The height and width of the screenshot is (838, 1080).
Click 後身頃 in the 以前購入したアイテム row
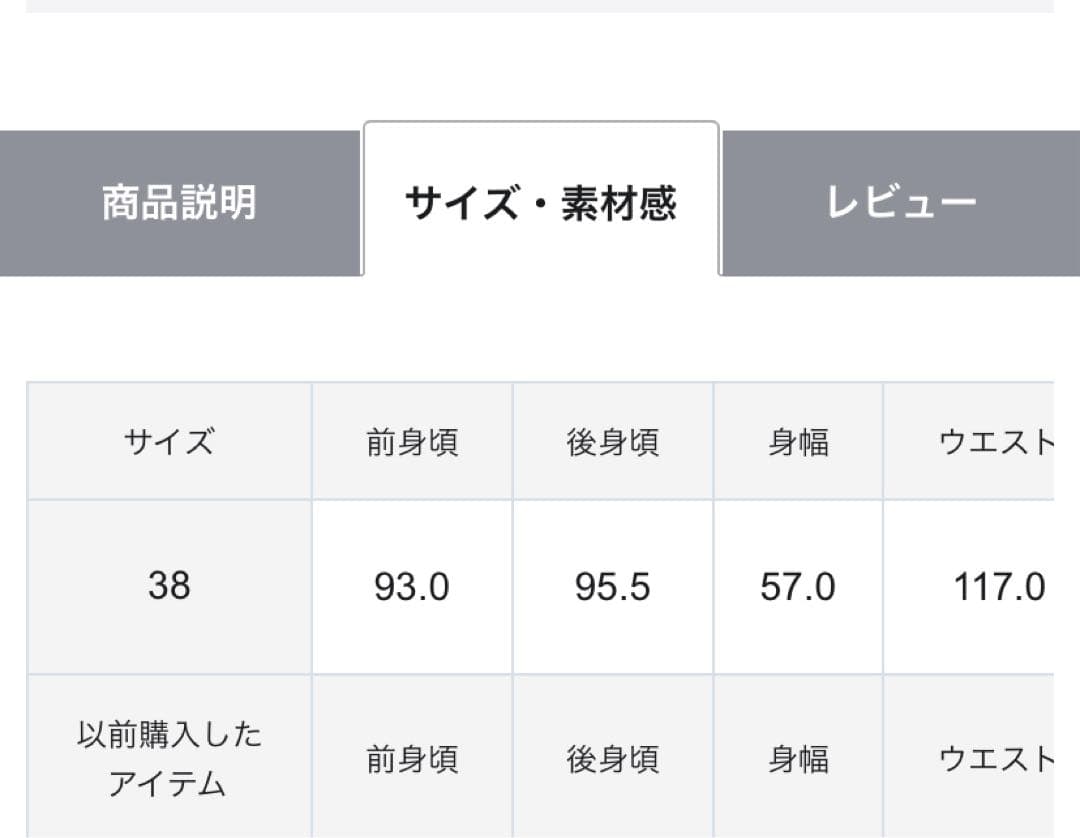(613, 759)
